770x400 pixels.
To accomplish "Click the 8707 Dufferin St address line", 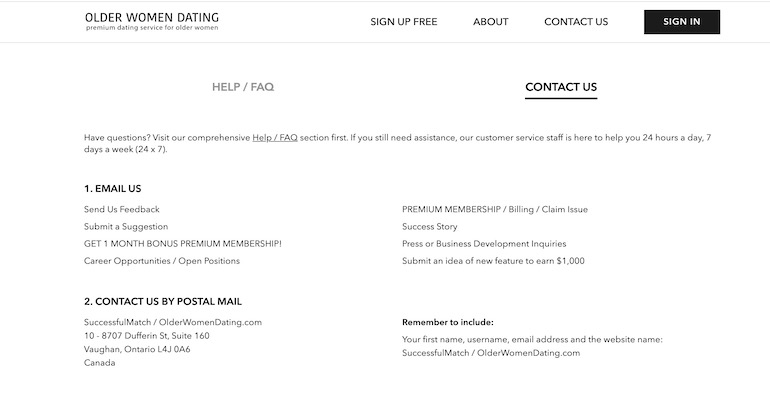I will pyautogui.click(x=147, y=336).
